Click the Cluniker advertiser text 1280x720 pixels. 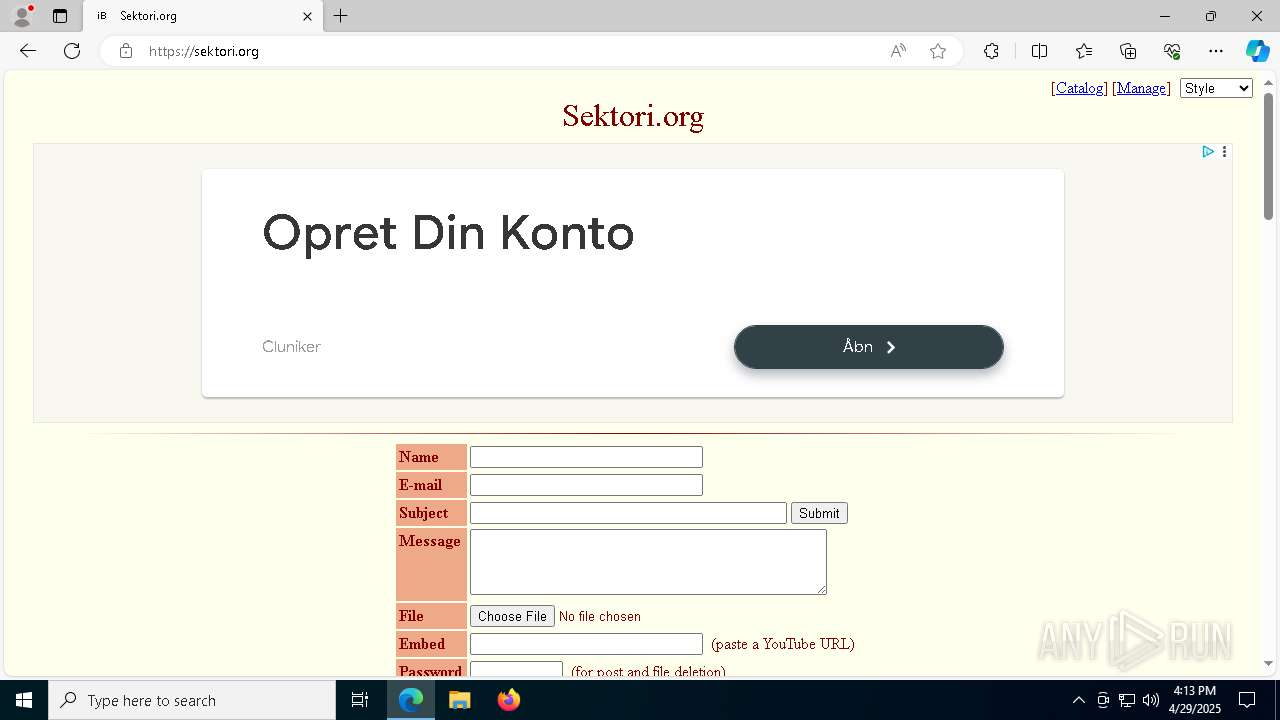coord(291,347)
